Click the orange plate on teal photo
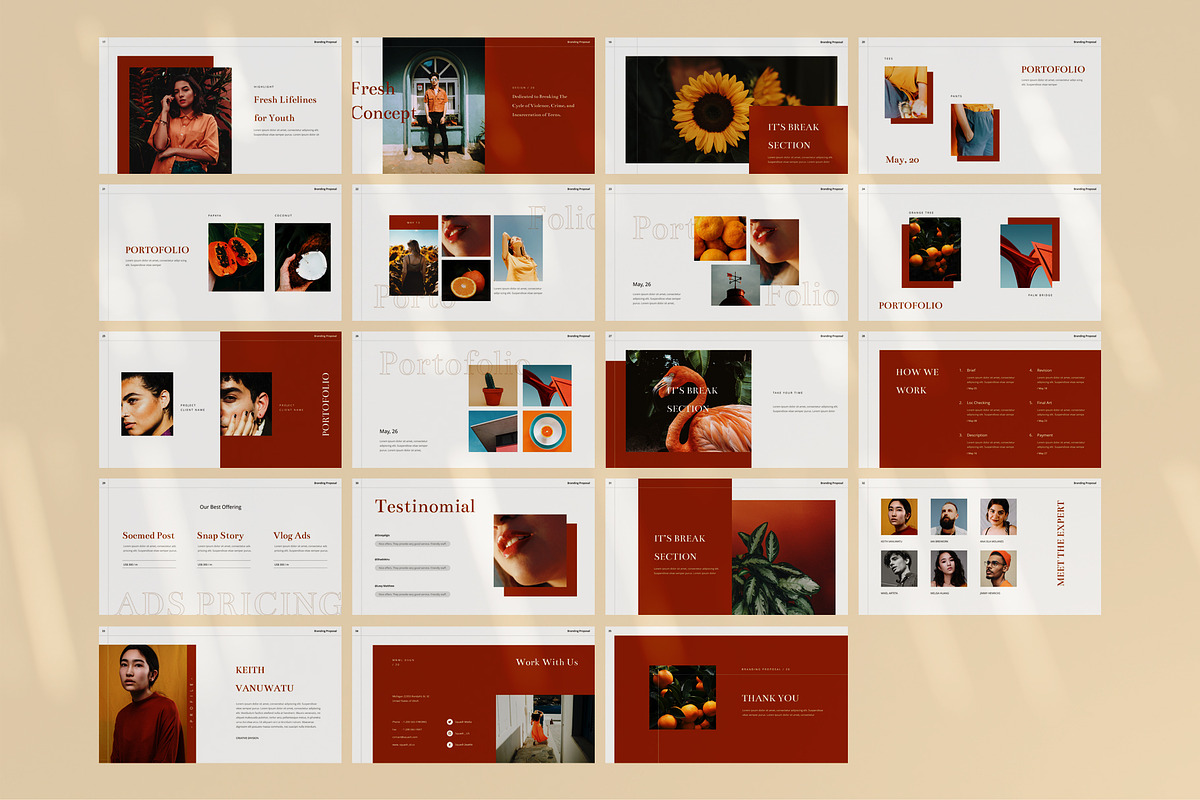The width and height of the screenshot is (1200, 800). point(547,431)
